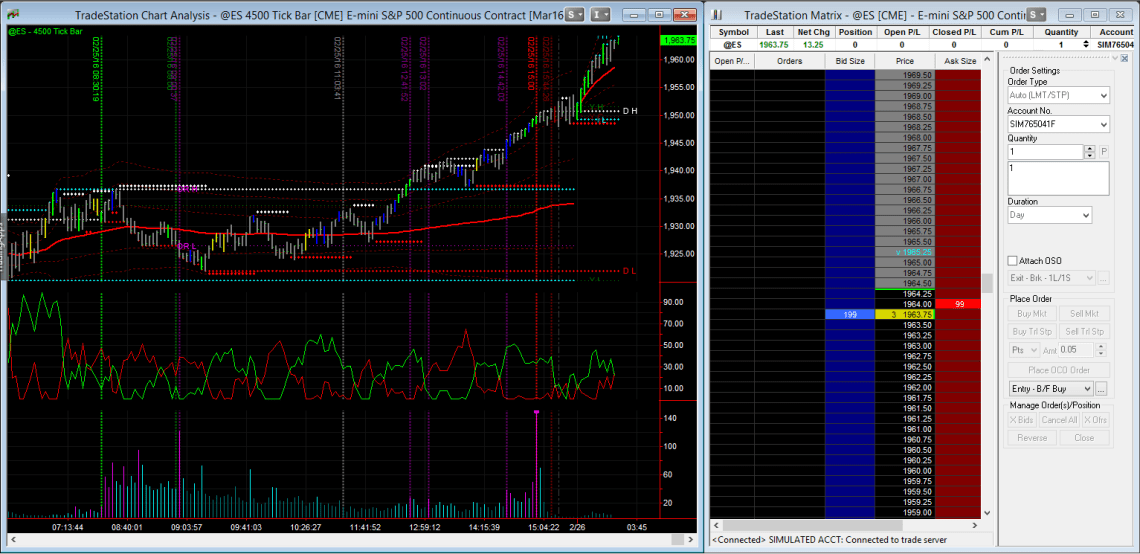Click the Matrix window icon in its title bar
Screen dimensions: 1140x554
click(721, 15)
